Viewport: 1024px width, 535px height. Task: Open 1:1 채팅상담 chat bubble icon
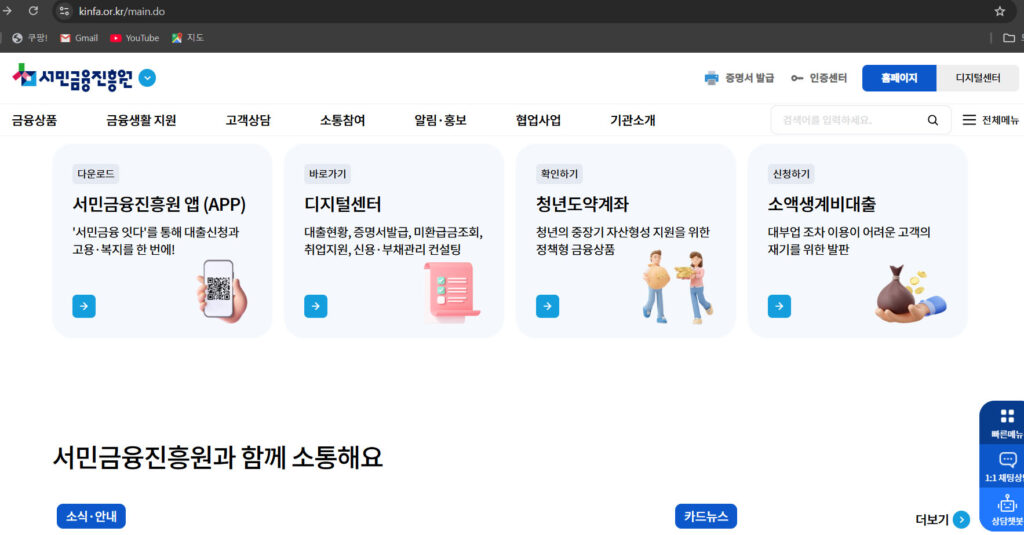tap(1007, 460)
